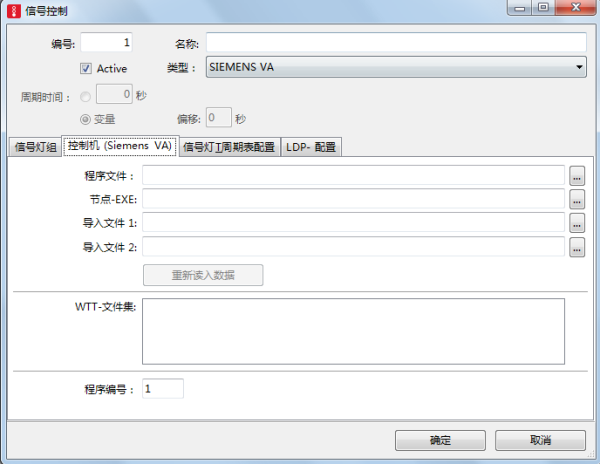Viewport: 600px width, 464px height.
Task: Browse for the 程序文件 with the ... button
Action: click(x=577, y=176)
